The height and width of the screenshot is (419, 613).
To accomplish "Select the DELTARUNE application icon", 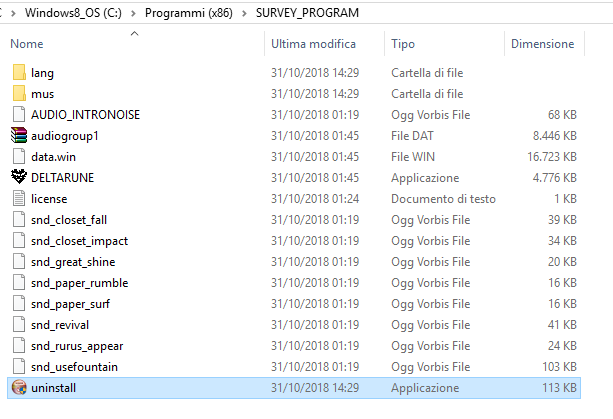I will (19, 177).
